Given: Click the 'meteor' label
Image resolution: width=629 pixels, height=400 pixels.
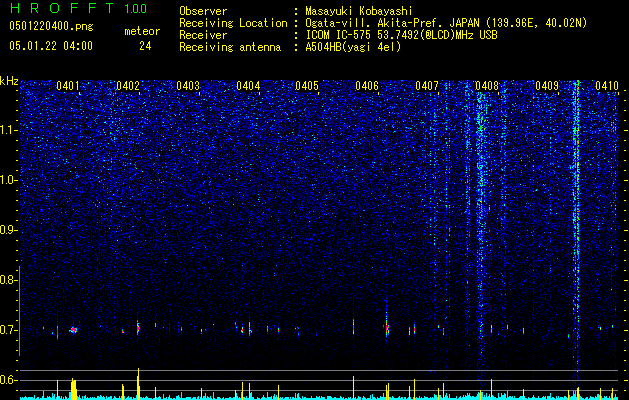Looking at the screenshot, I should [142, 31].
